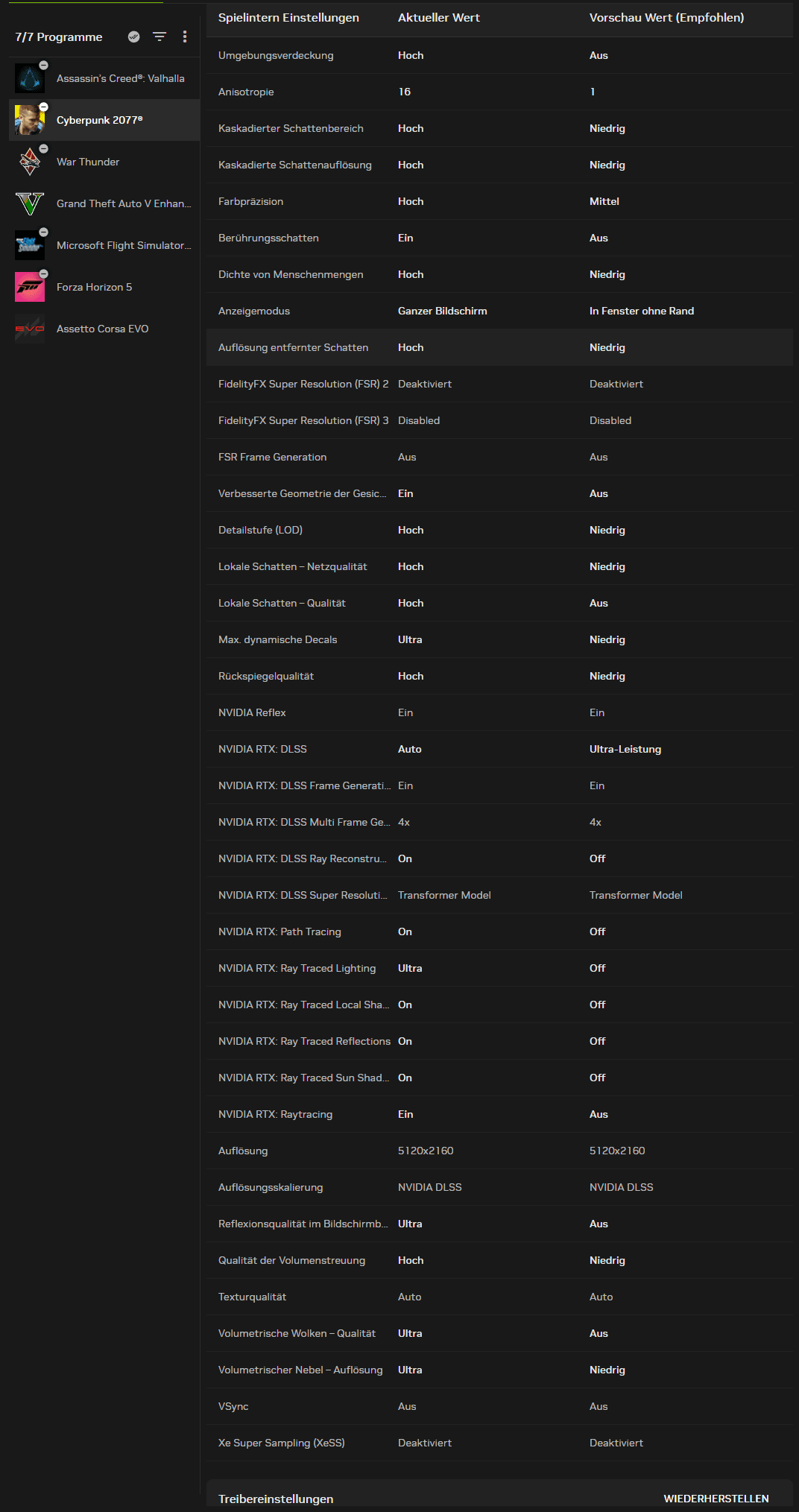
Task: Click the Aktueller Wert column header
Action: click(x=439, y=18)
